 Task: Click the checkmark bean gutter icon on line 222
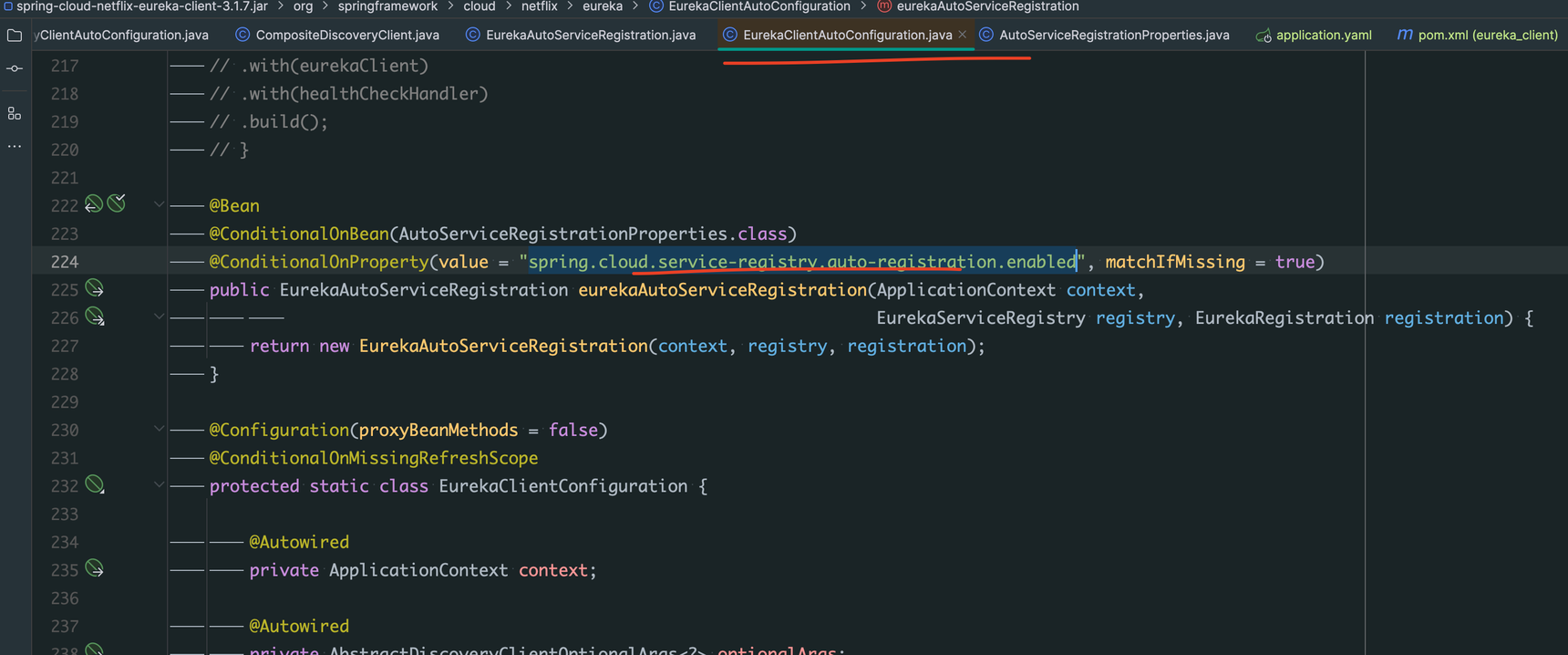tap(117, 203)
